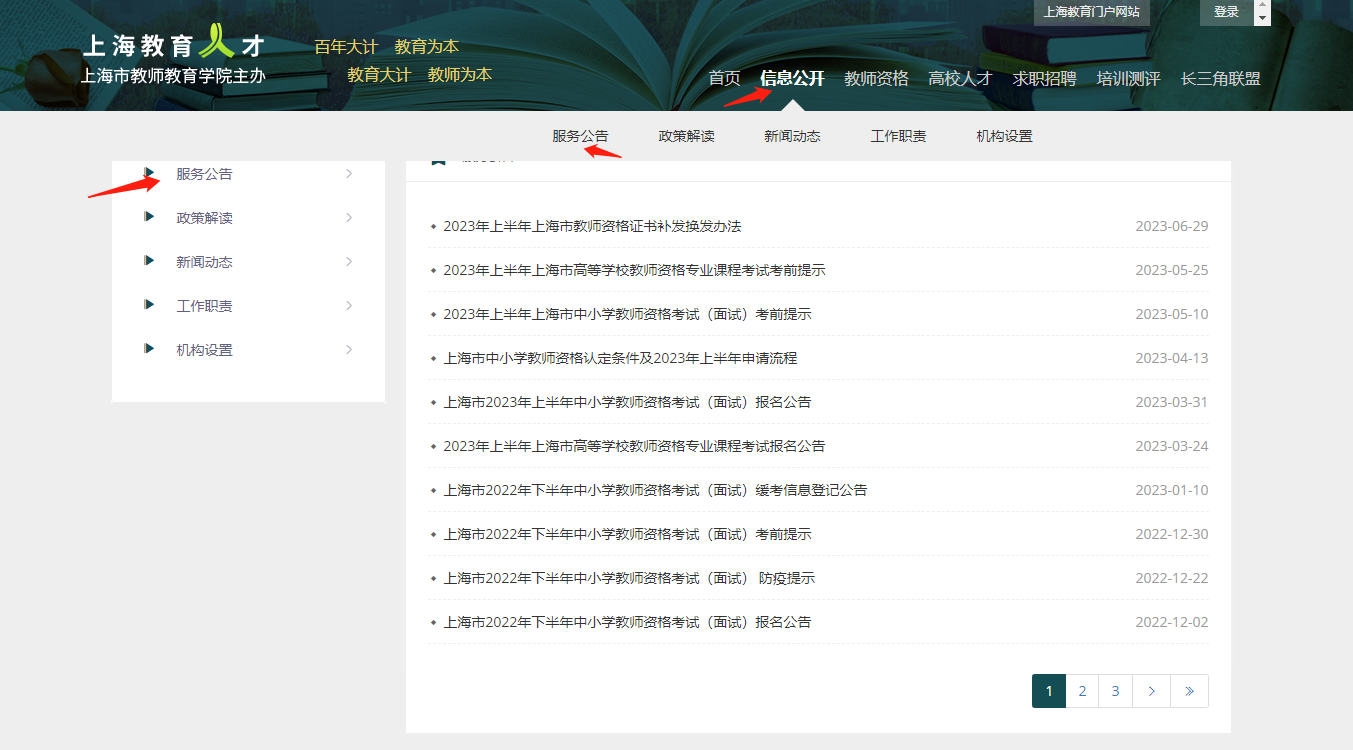
Task: Click the 登录 button
Action: coord(1224,14)
